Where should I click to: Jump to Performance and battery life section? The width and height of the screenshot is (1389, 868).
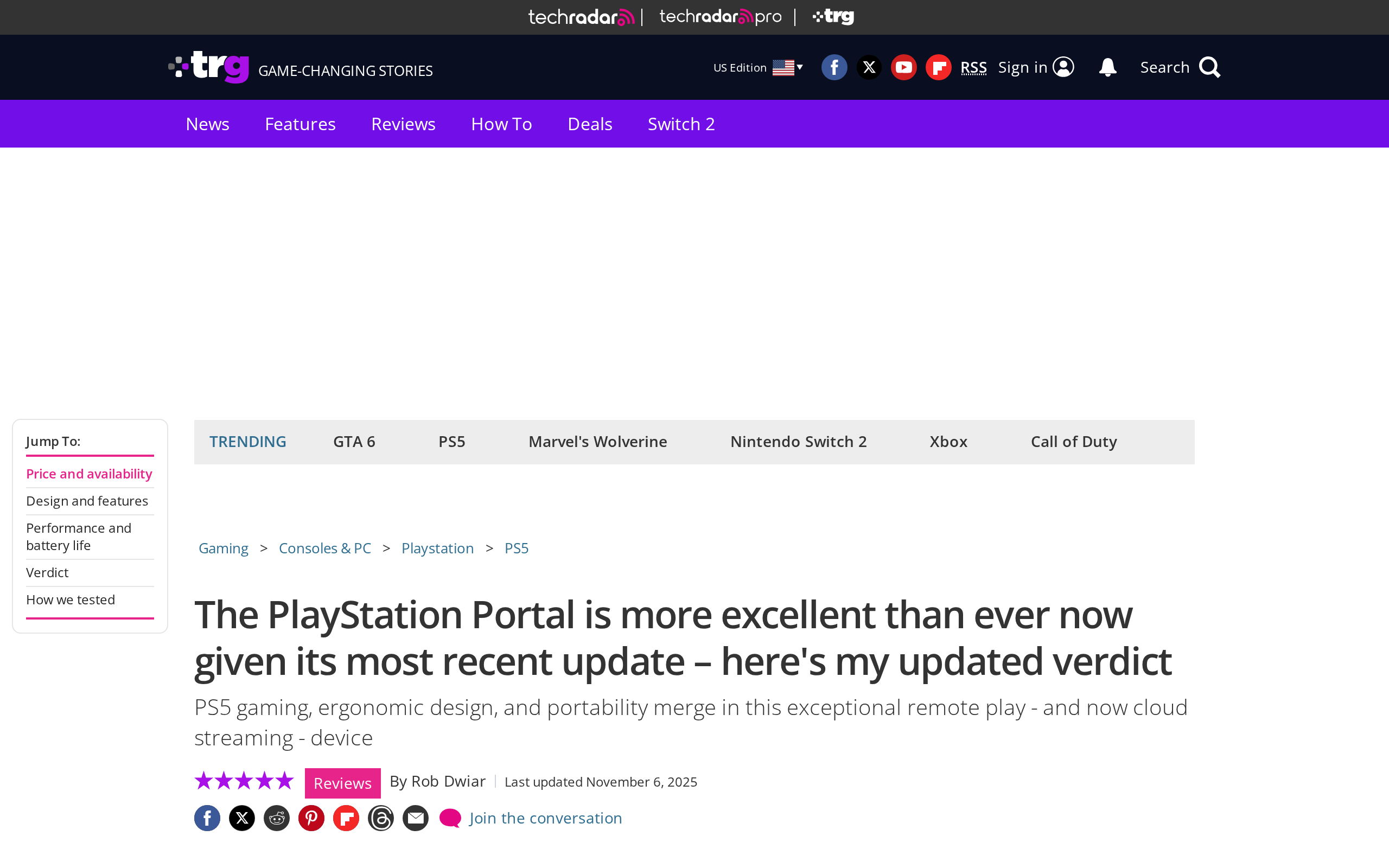pyautogui.click(x=79, y=537)
